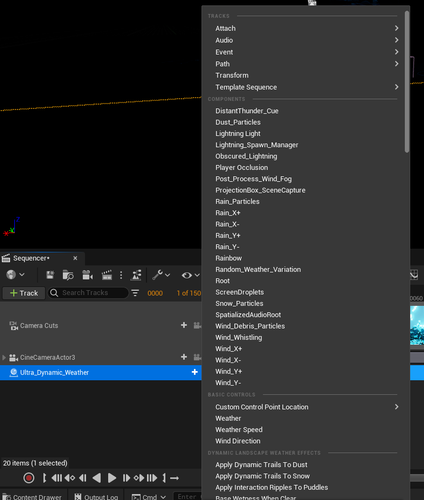
Task: Choose Apply Dynamic Trails To Snow
Action: [x=305, y=476]
